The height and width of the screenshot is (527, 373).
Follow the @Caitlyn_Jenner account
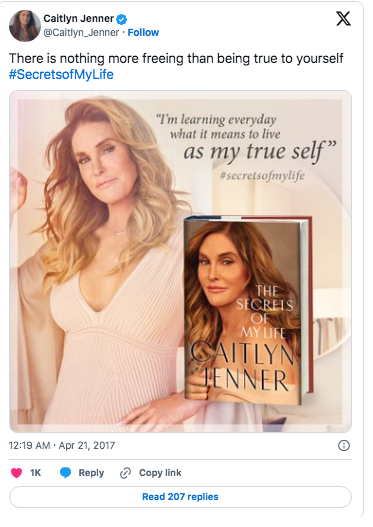click(143, 33)
